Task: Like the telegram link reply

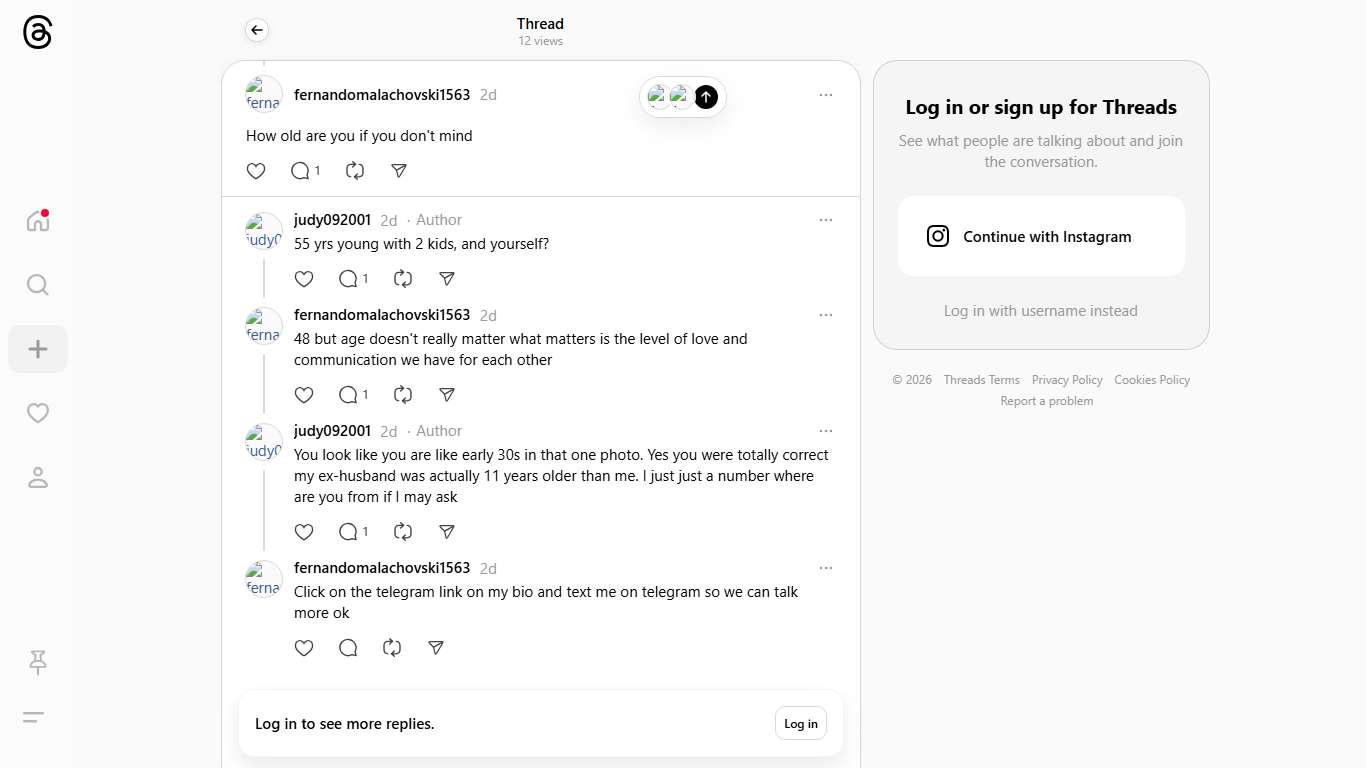Action: 304,648
